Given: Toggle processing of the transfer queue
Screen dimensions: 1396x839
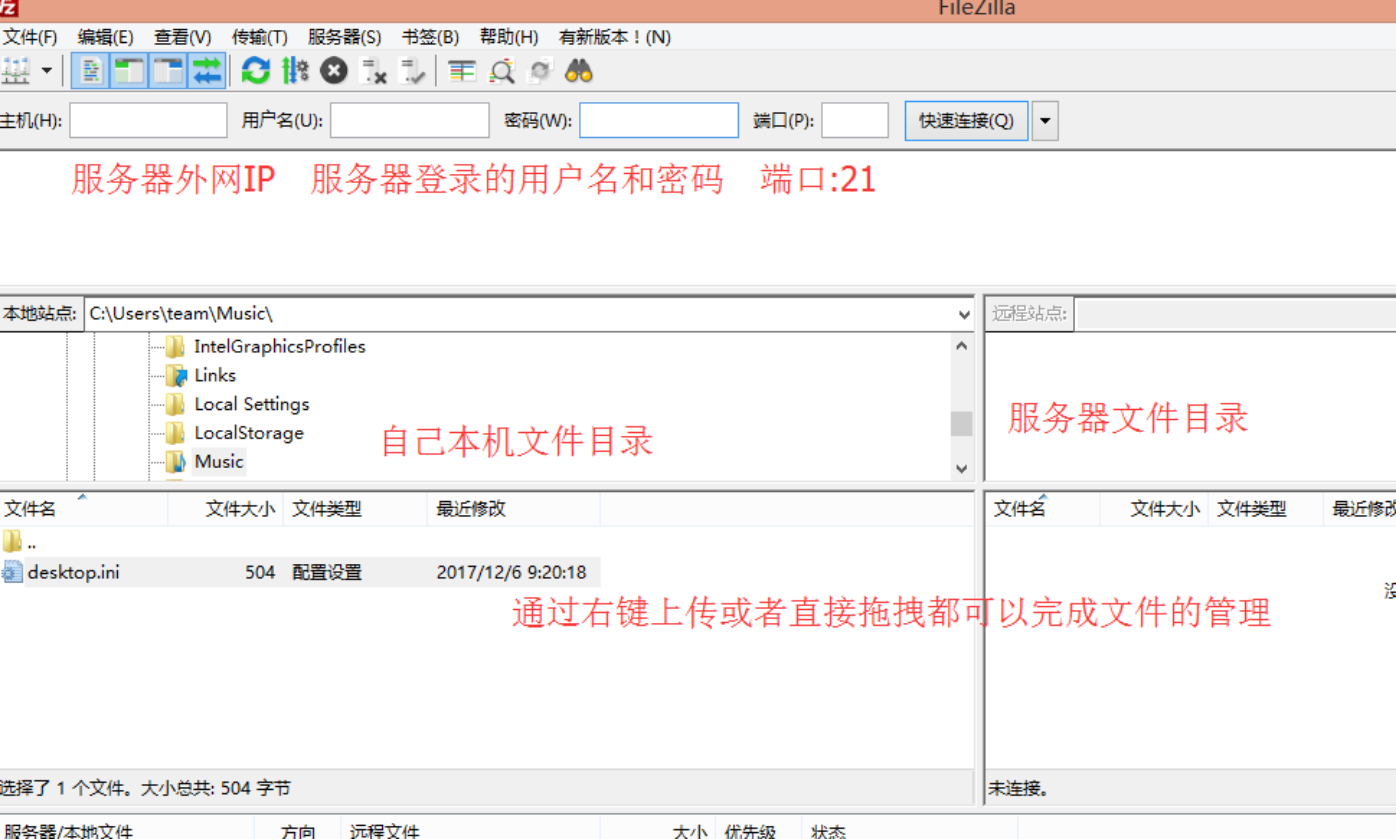Looking at the screenshot, I should click(295, 71).
